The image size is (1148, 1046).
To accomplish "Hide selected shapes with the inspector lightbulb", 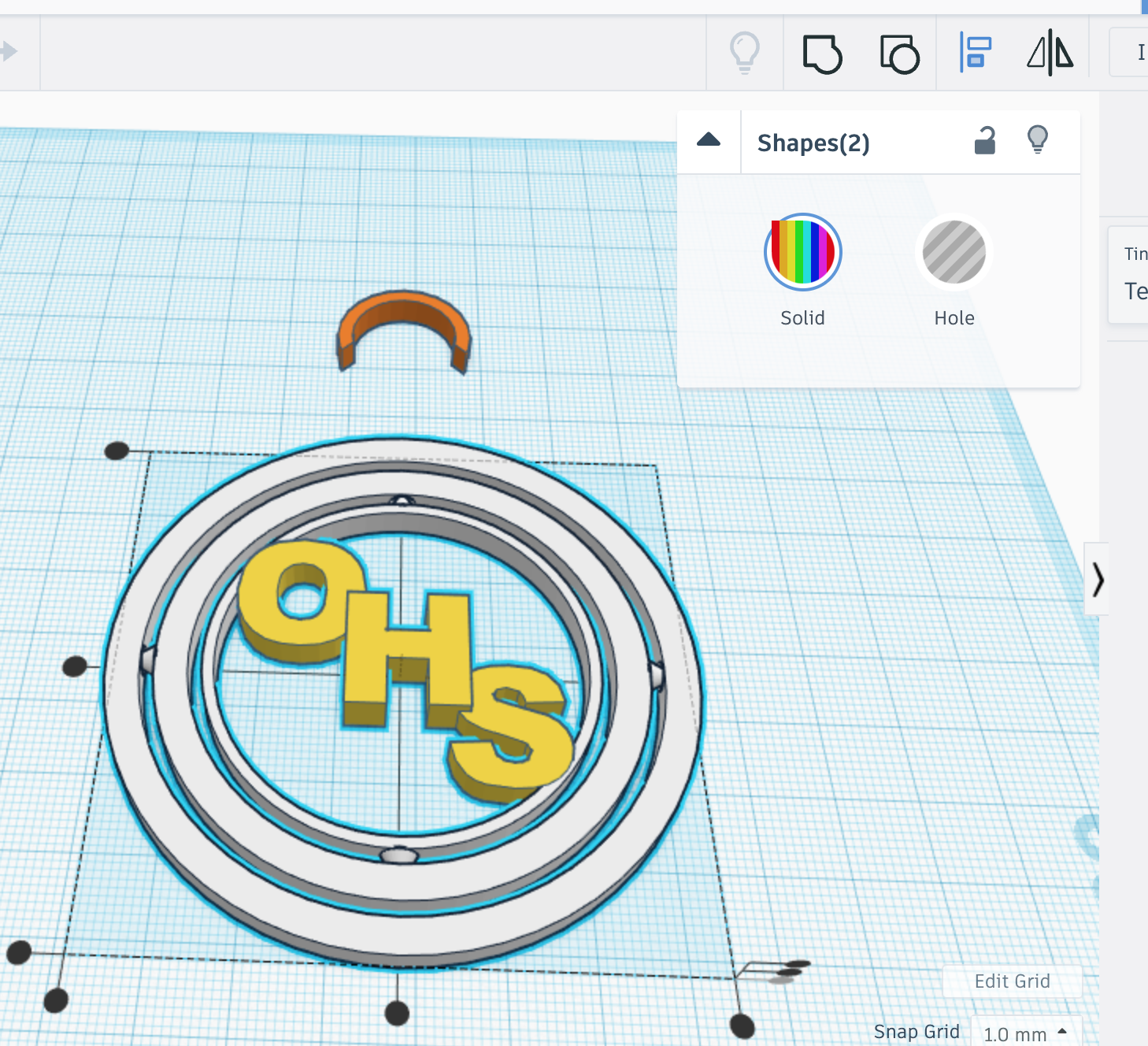I will click(1038, 139).
